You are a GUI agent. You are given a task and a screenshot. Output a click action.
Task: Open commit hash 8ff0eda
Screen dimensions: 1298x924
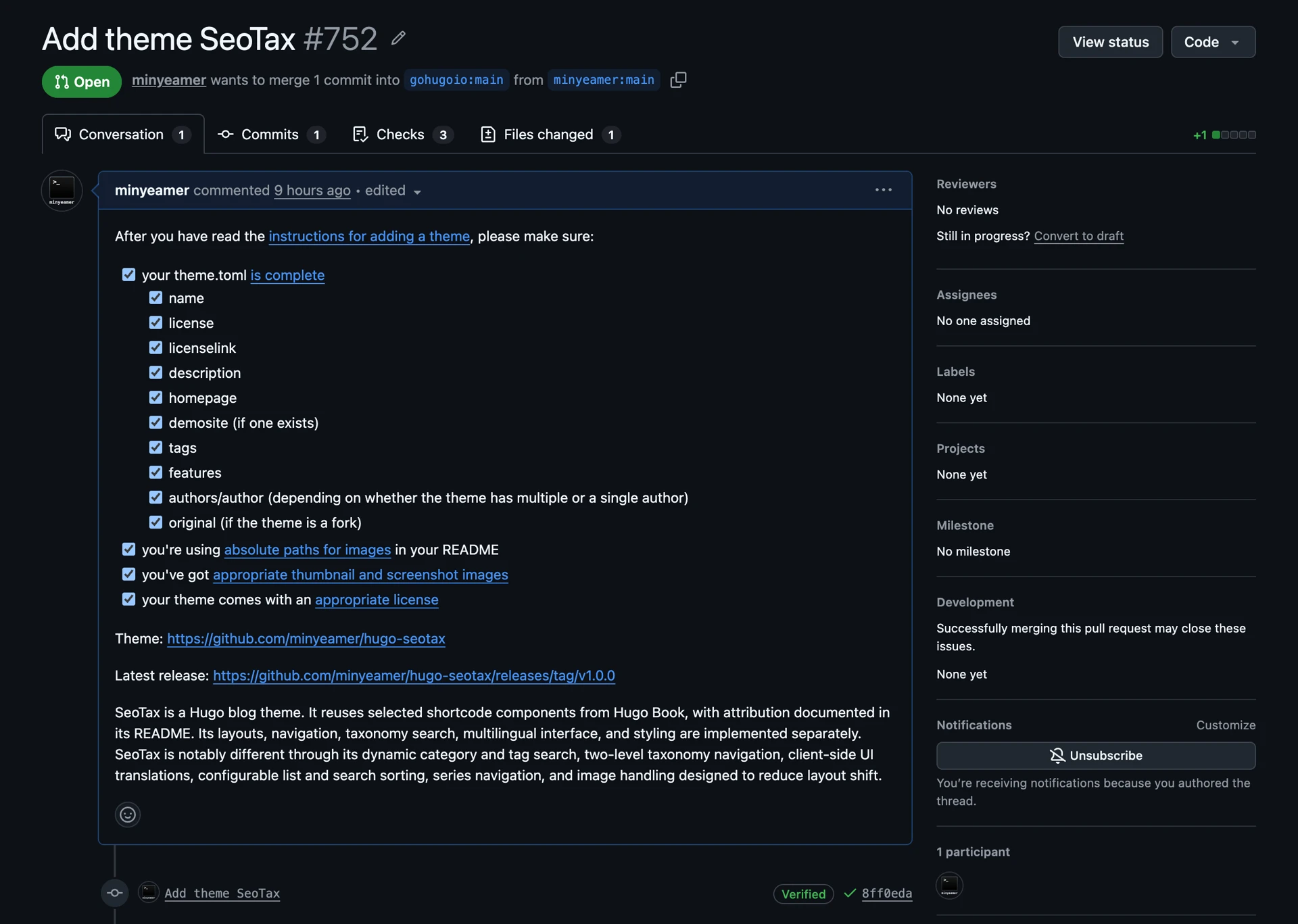click(887, 894)
